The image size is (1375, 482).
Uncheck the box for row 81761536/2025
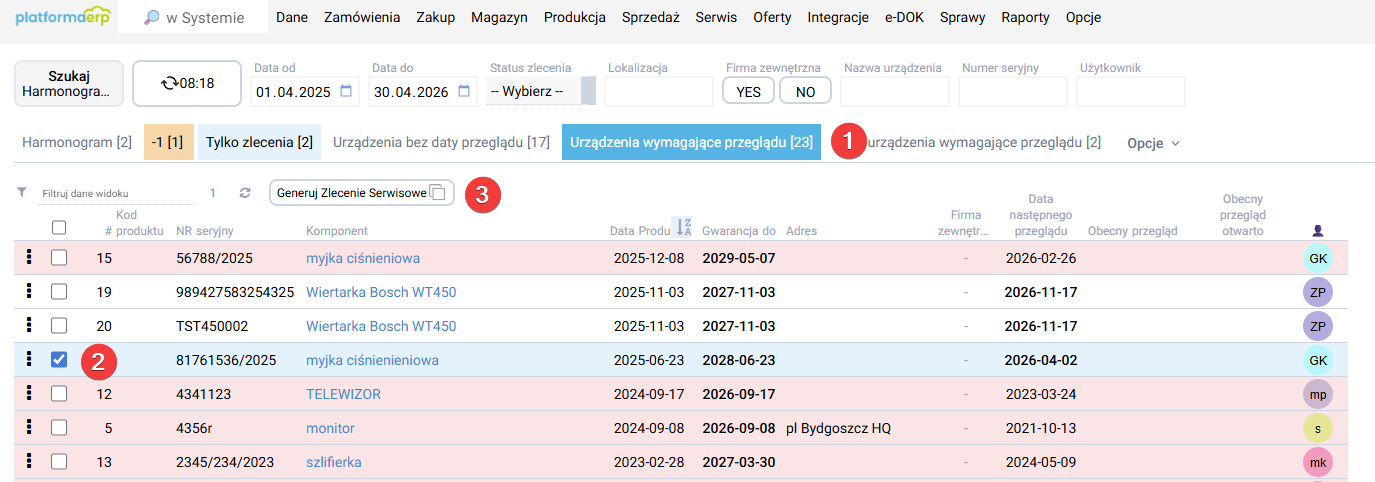point(59,360)
